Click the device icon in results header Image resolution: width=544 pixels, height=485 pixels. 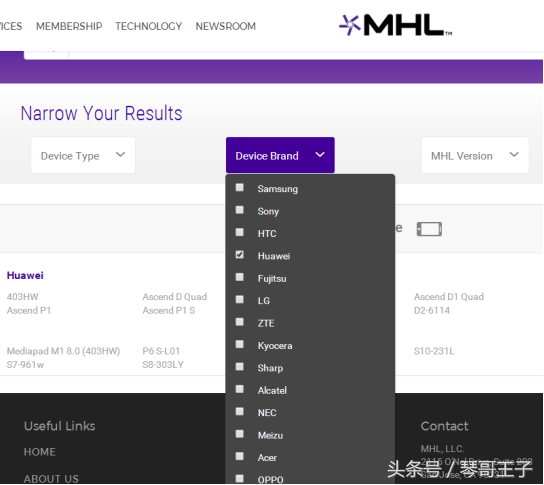[x=429, y=229]
